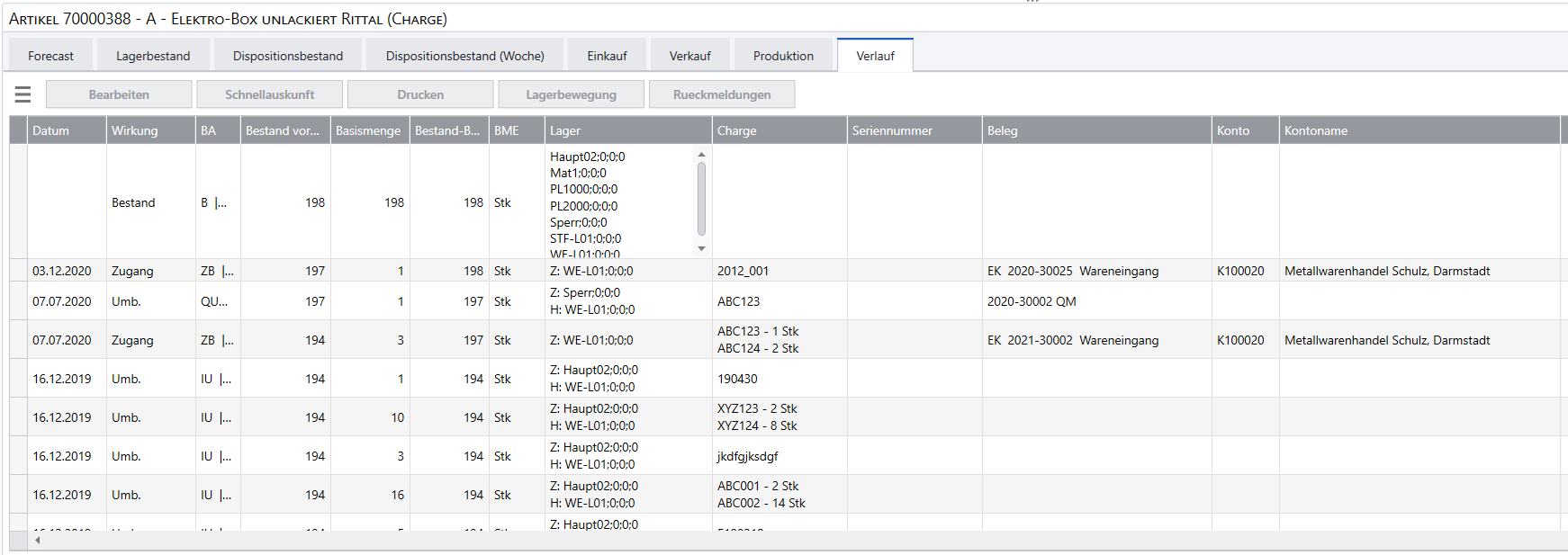Click the Kontoname column header
1568x555 pixels.
point(1419,130)
